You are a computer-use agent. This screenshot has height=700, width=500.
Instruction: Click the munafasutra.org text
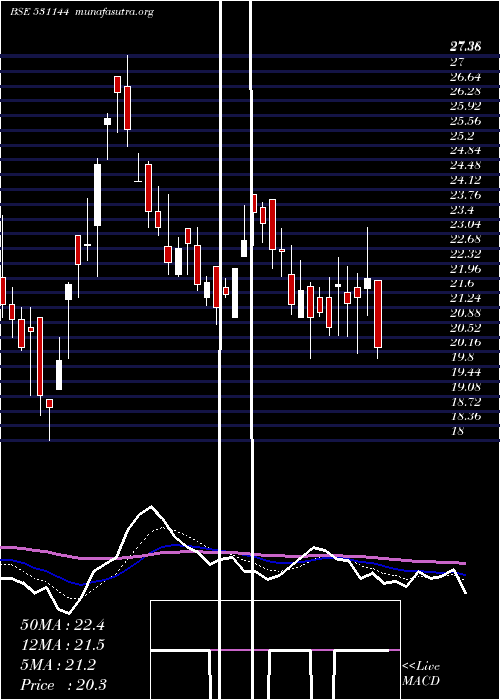pos(115,12)
